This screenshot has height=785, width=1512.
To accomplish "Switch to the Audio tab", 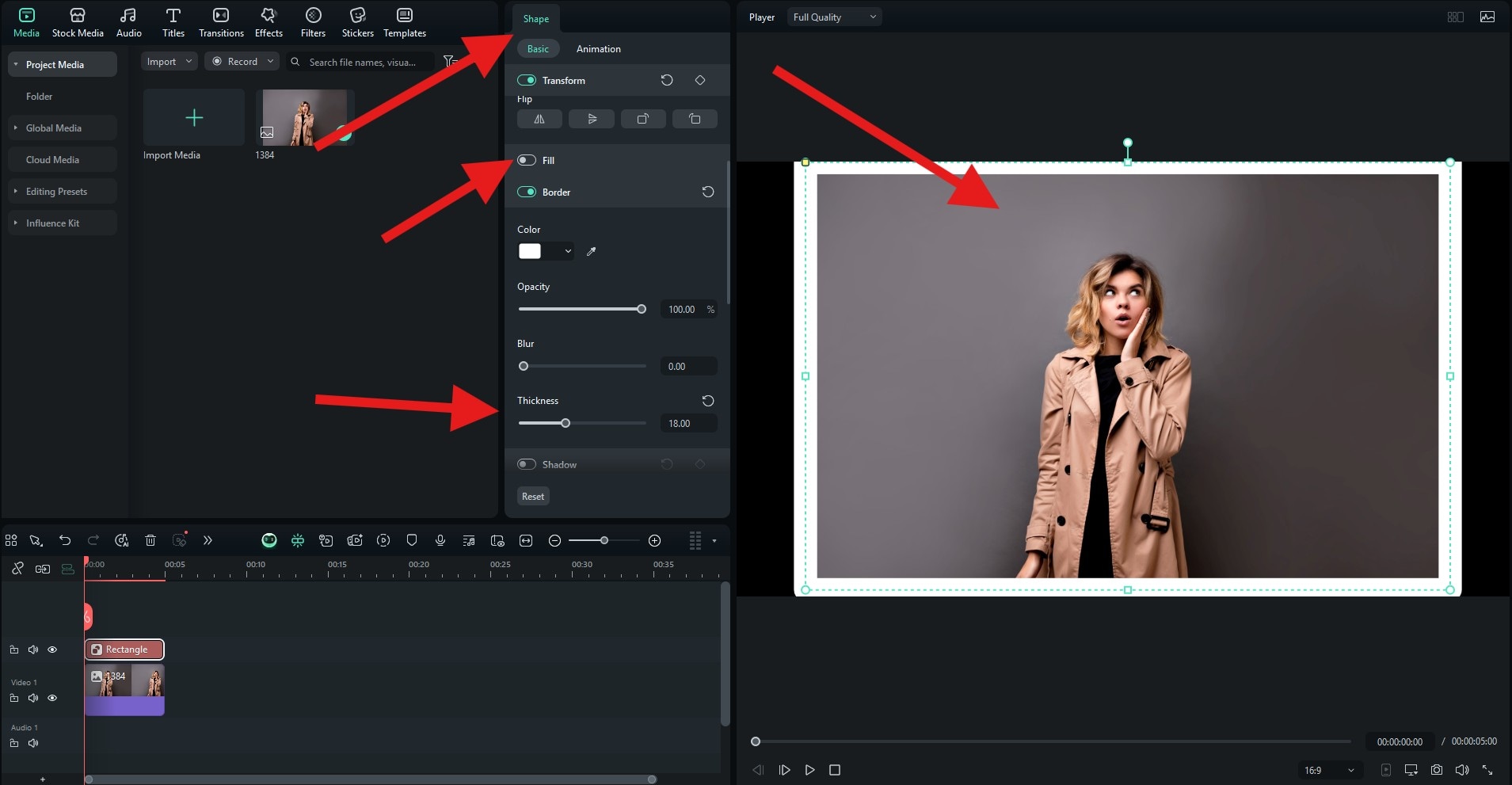I will (x=128, y=22).
